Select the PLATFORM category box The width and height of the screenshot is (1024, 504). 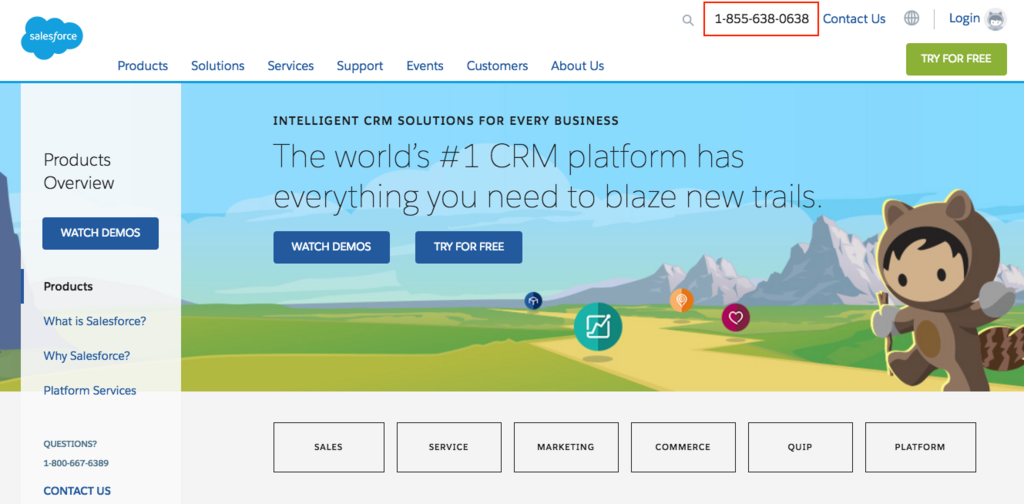(920, 447)
